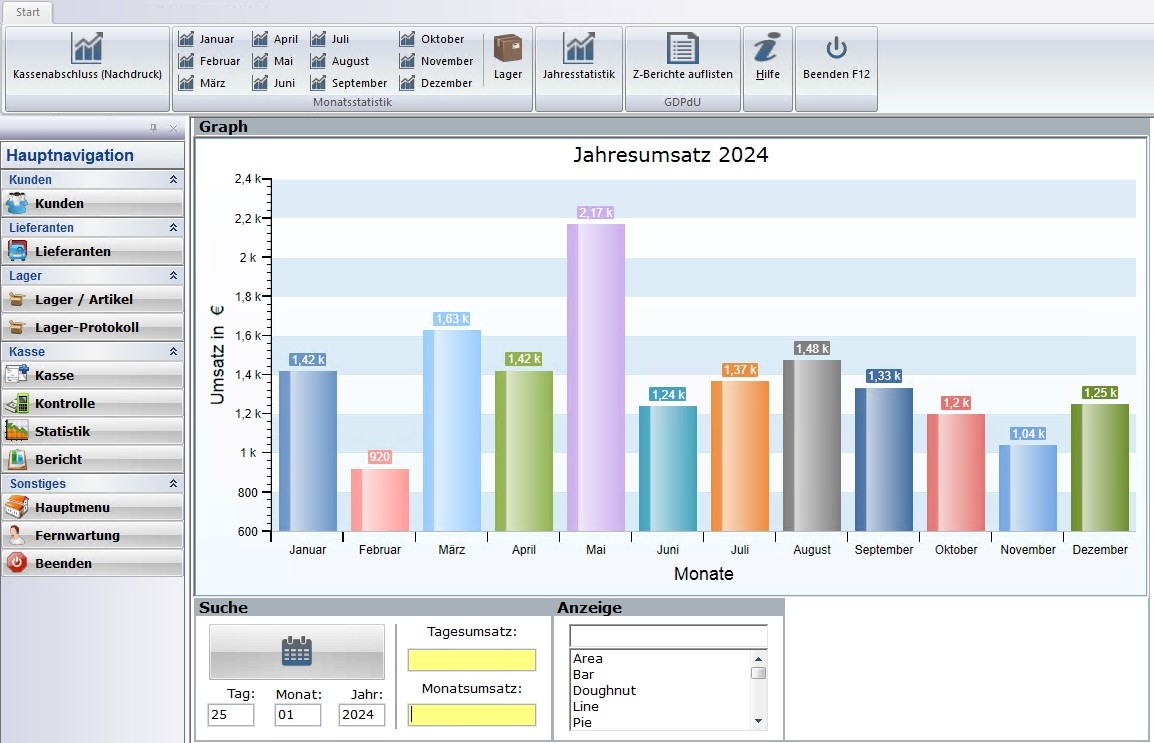Open Kunden in the navigation sidebar
Screen dimensions: 1154x743
92,203
